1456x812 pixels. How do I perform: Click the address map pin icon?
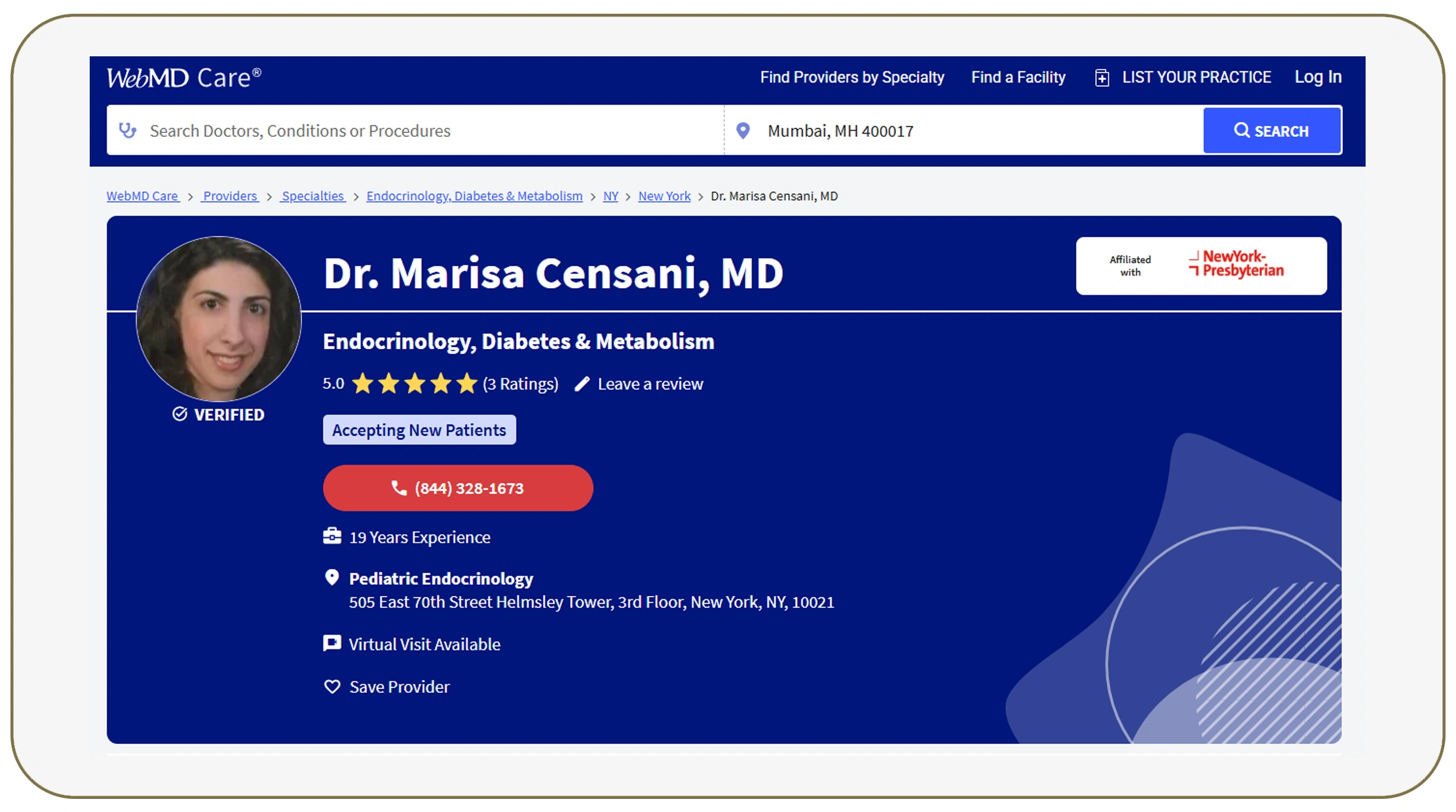coord(332,578)
